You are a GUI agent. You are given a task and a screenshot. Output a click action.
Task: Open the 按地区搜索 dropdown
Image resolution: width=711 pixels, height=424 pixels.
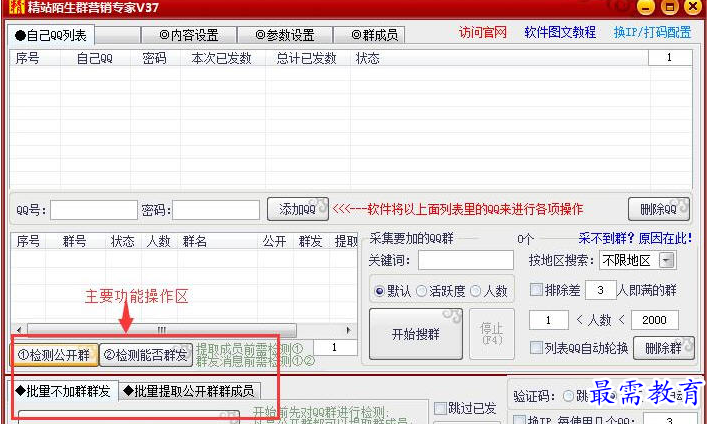tap(638, 260)
